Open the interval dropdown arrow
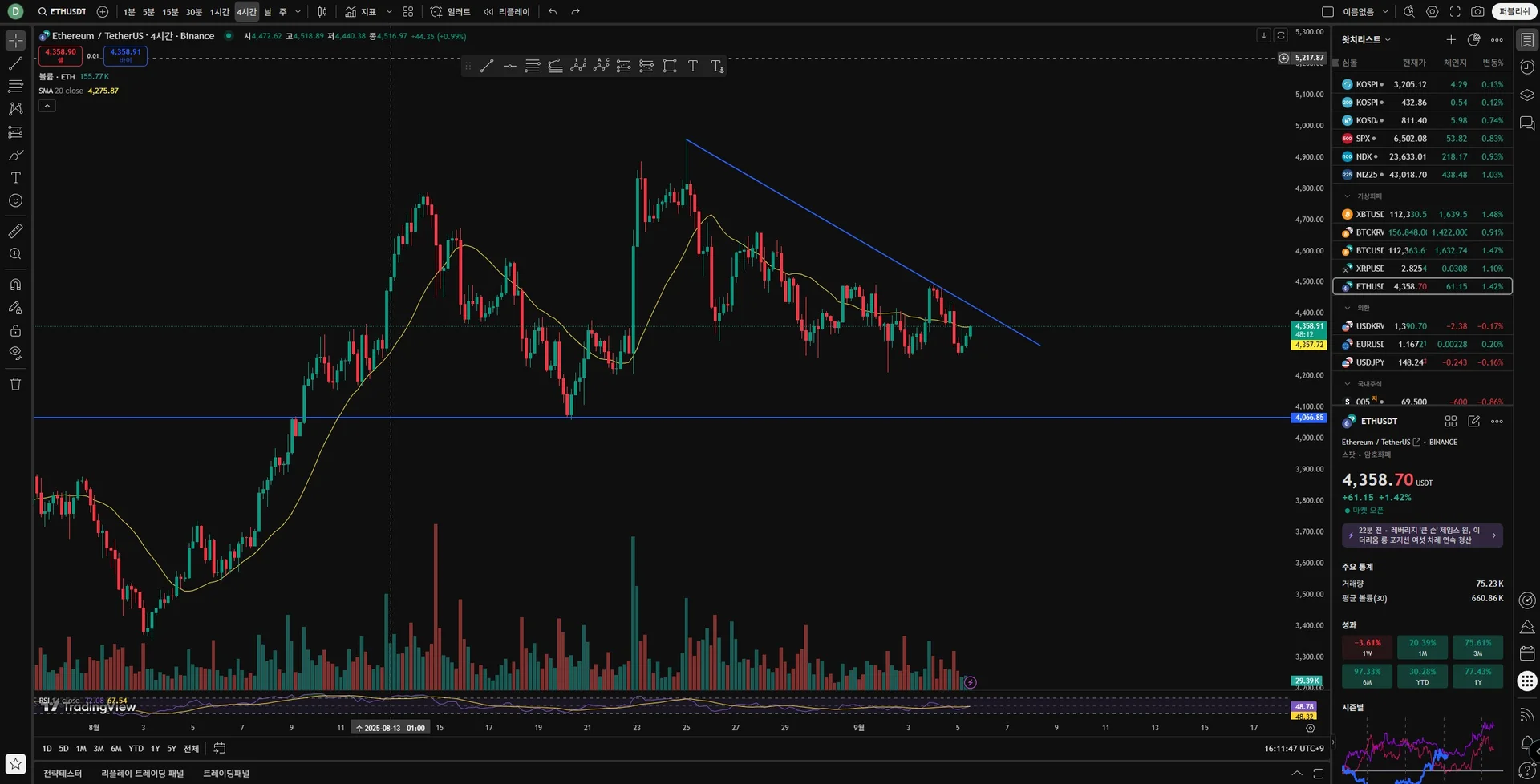Viewport: 1540px width, 784px height. (x=298, y=12)
